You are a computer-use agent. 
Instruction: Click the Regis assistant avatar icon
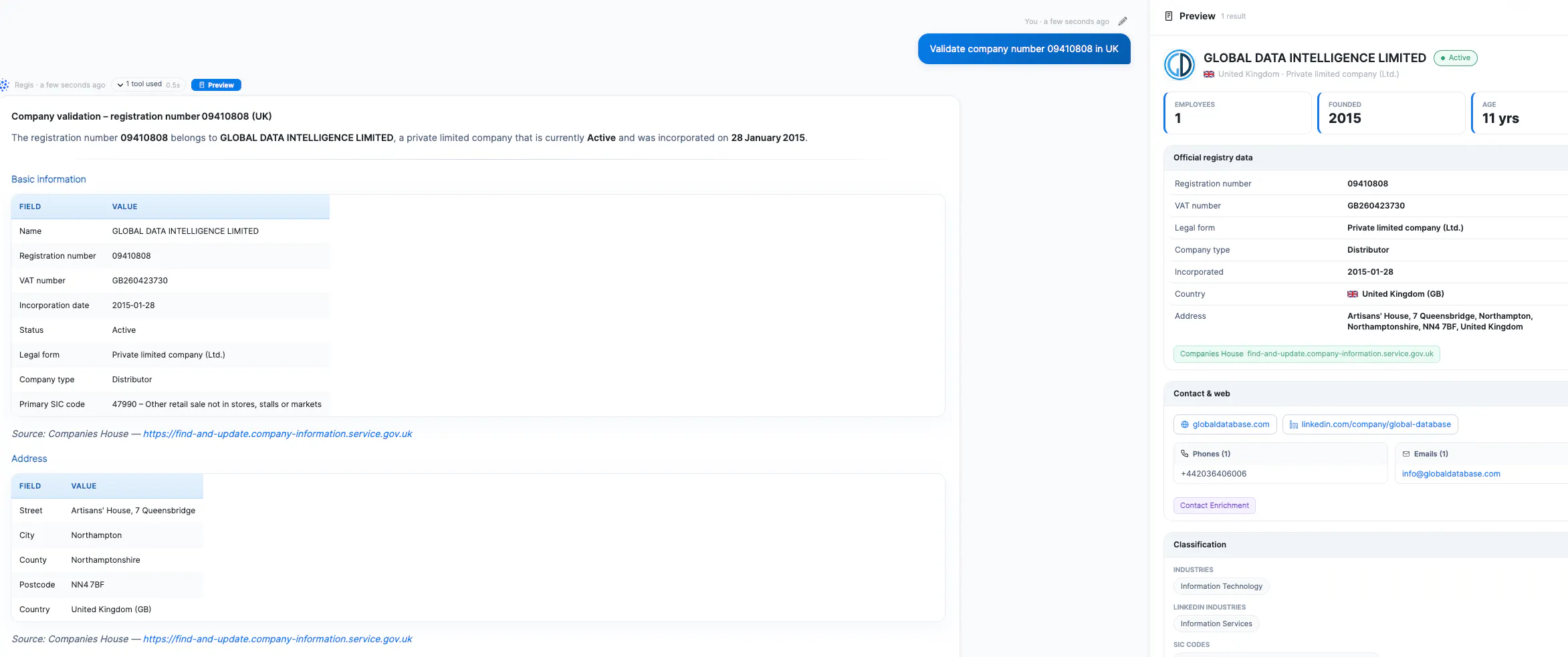point(5,85)
